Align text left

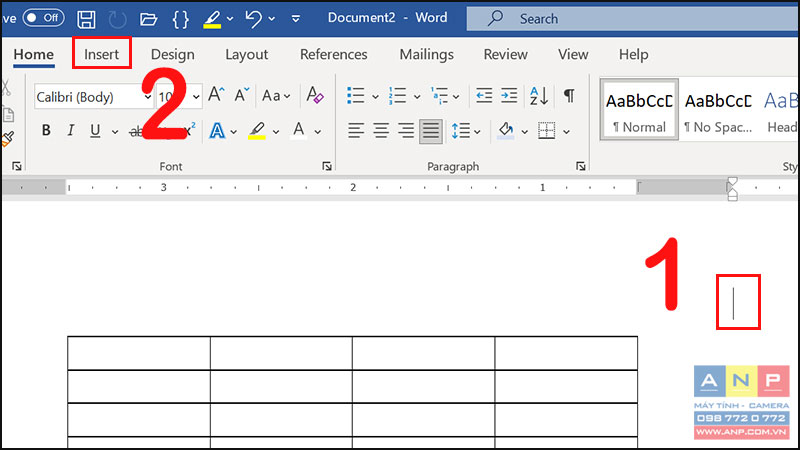point(356,131)
